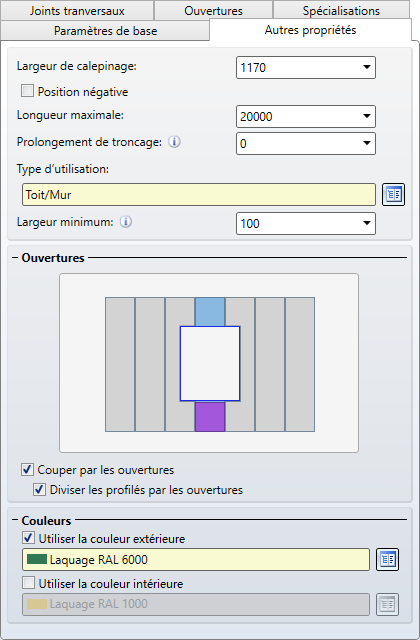Disable Utiliser la couleur extérieure checkbox

(28, 538)
